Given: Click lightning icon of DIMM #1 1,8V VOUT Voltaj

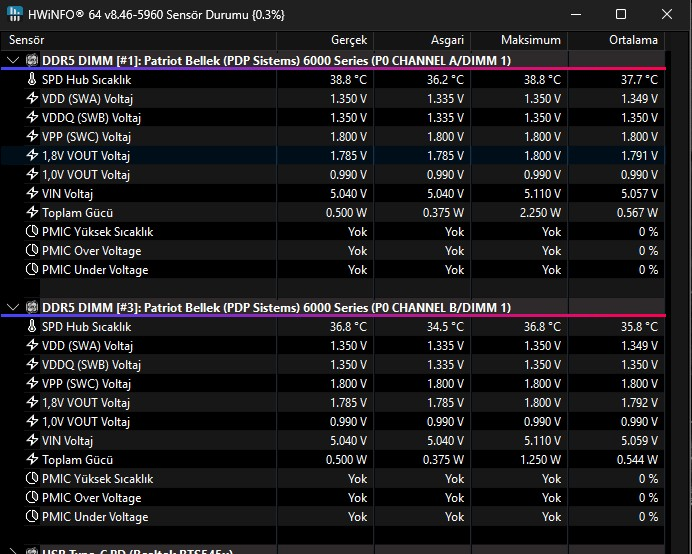Looking at the screenshot, I should click(x=32, y=155).
